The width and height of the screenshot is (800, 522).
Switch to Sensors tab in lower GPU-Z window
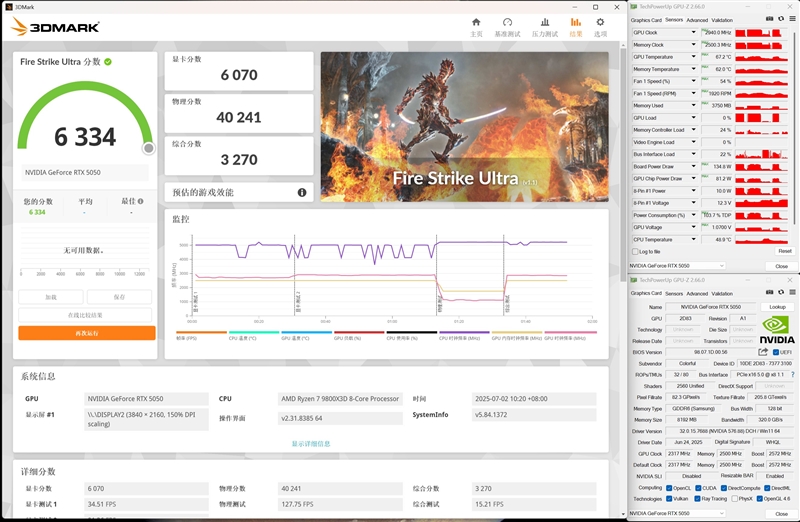point(673,293)
